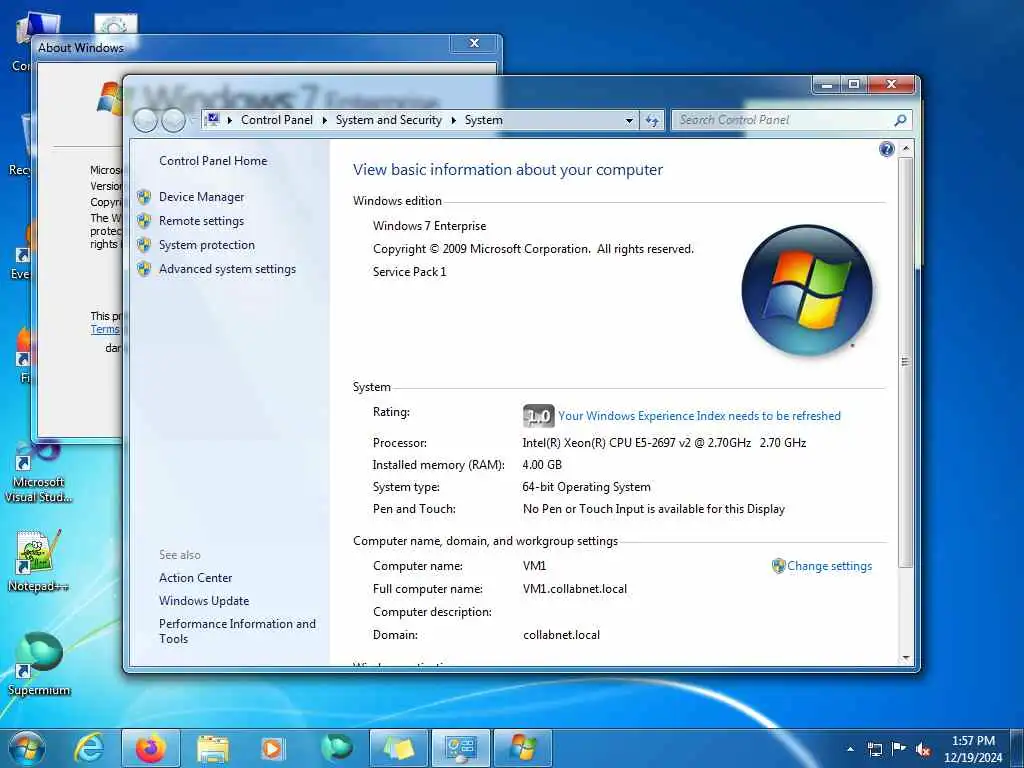Expand the arrow after Control Panel breadcrumb
The width and height of the screenshot is (1024, 768).
(x=325, y=120)
